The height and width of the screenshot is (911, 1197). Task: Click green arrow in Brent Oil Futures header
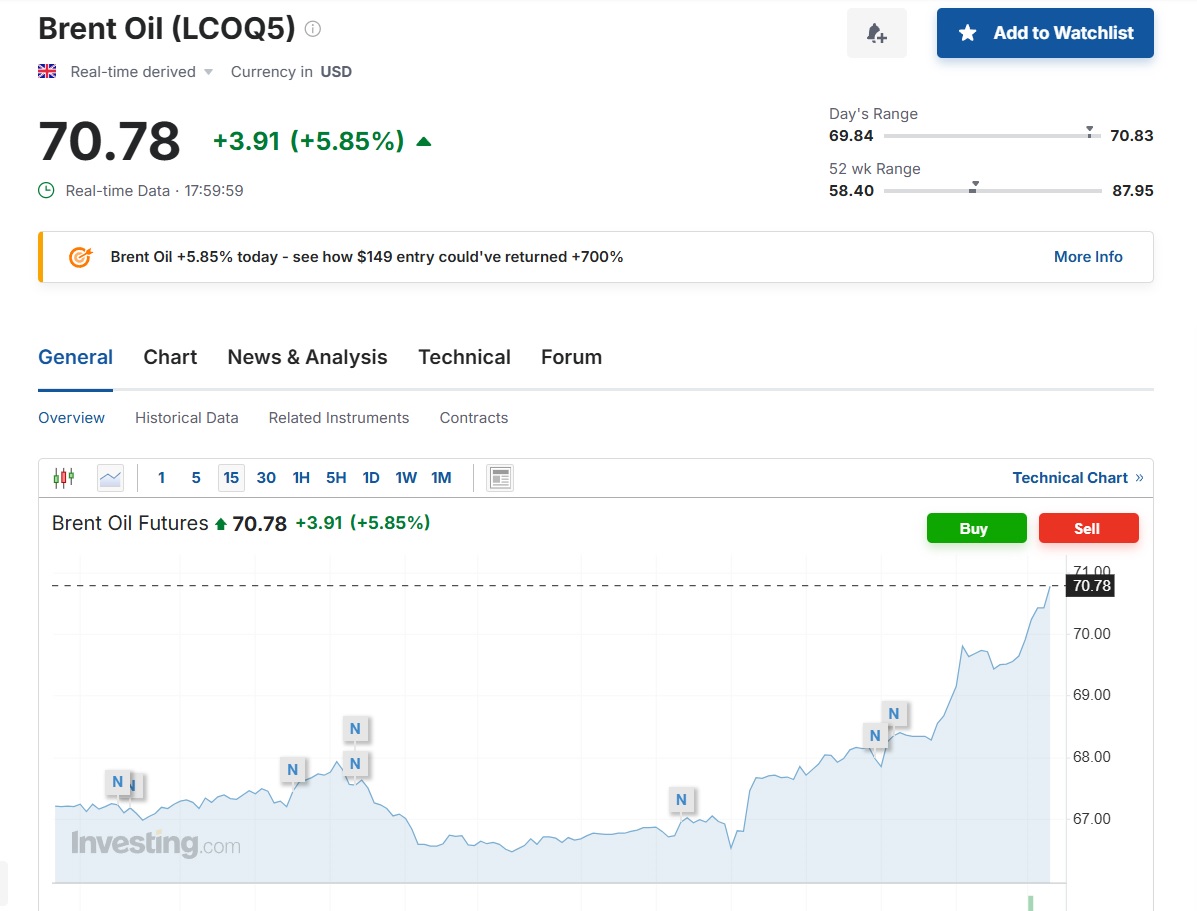click(221, 524)
